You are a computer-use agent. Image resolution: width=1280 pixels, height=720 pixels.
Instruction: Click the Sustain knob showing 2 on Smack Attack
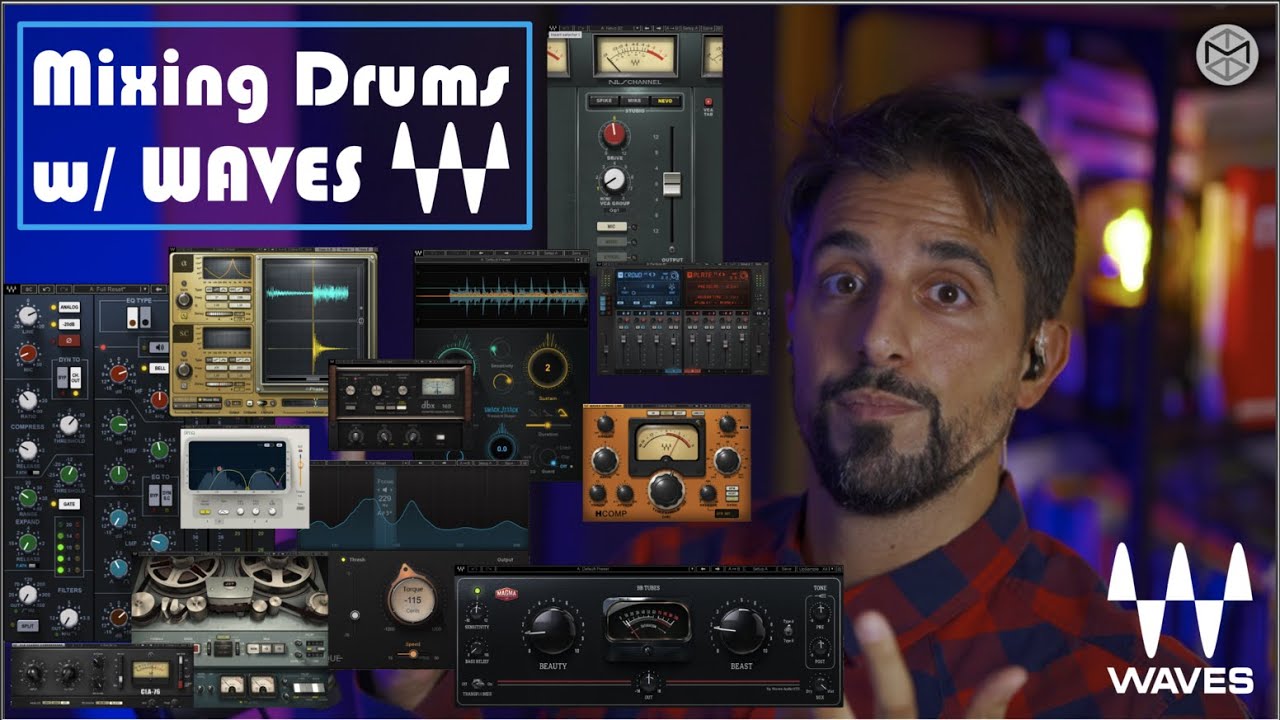(547, 367)
